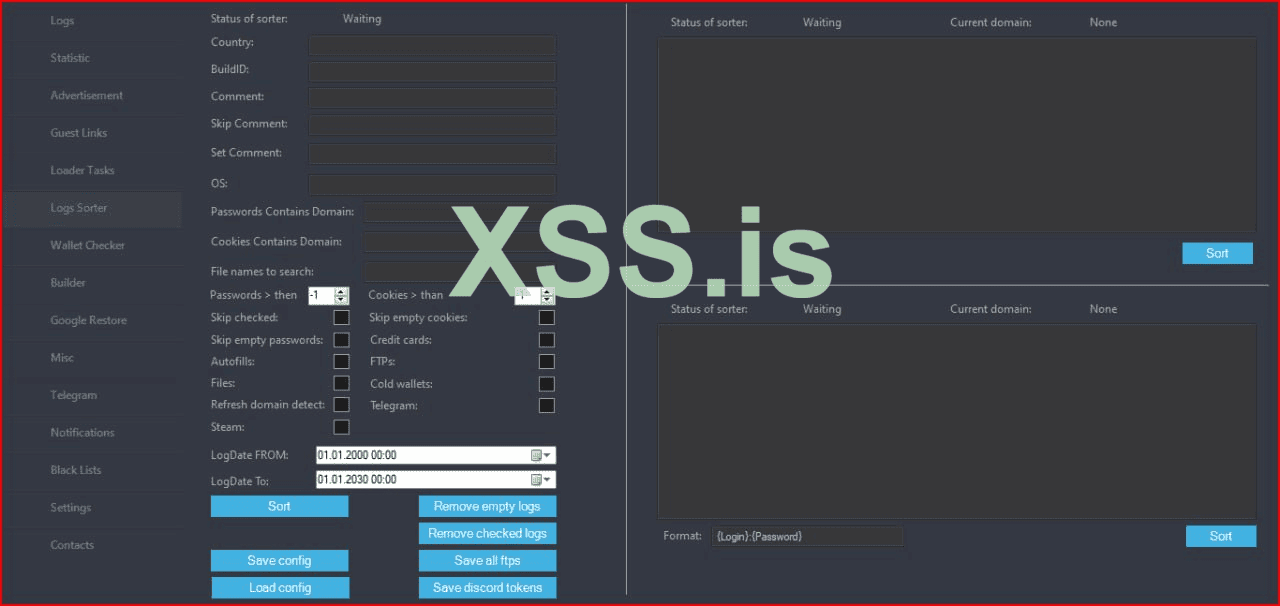Open Black Lists section

(x=76, y=470)
